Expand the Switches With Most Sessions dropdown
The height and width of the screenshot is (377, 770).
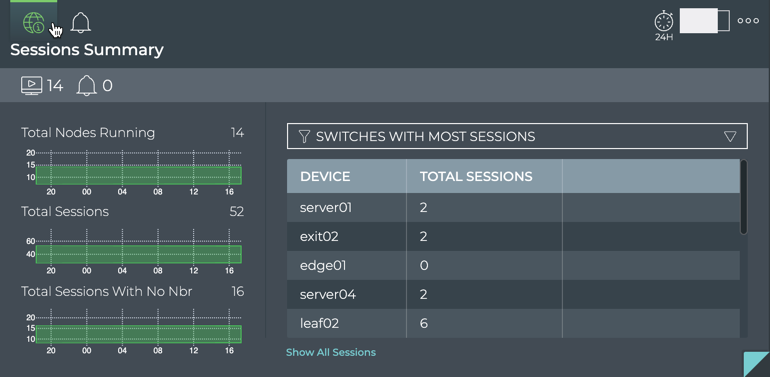click(517, 136)
